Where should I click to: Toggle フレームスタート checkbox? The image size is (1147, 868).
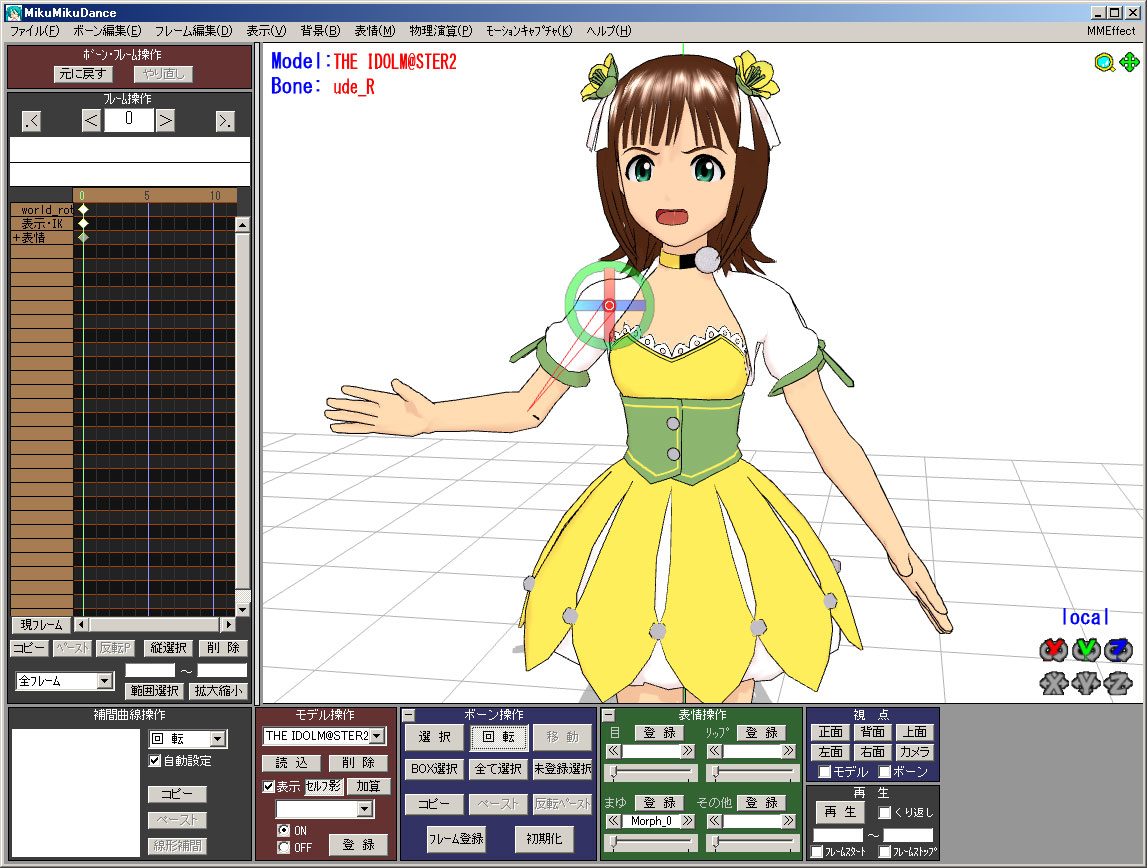(x=817, y=852)
